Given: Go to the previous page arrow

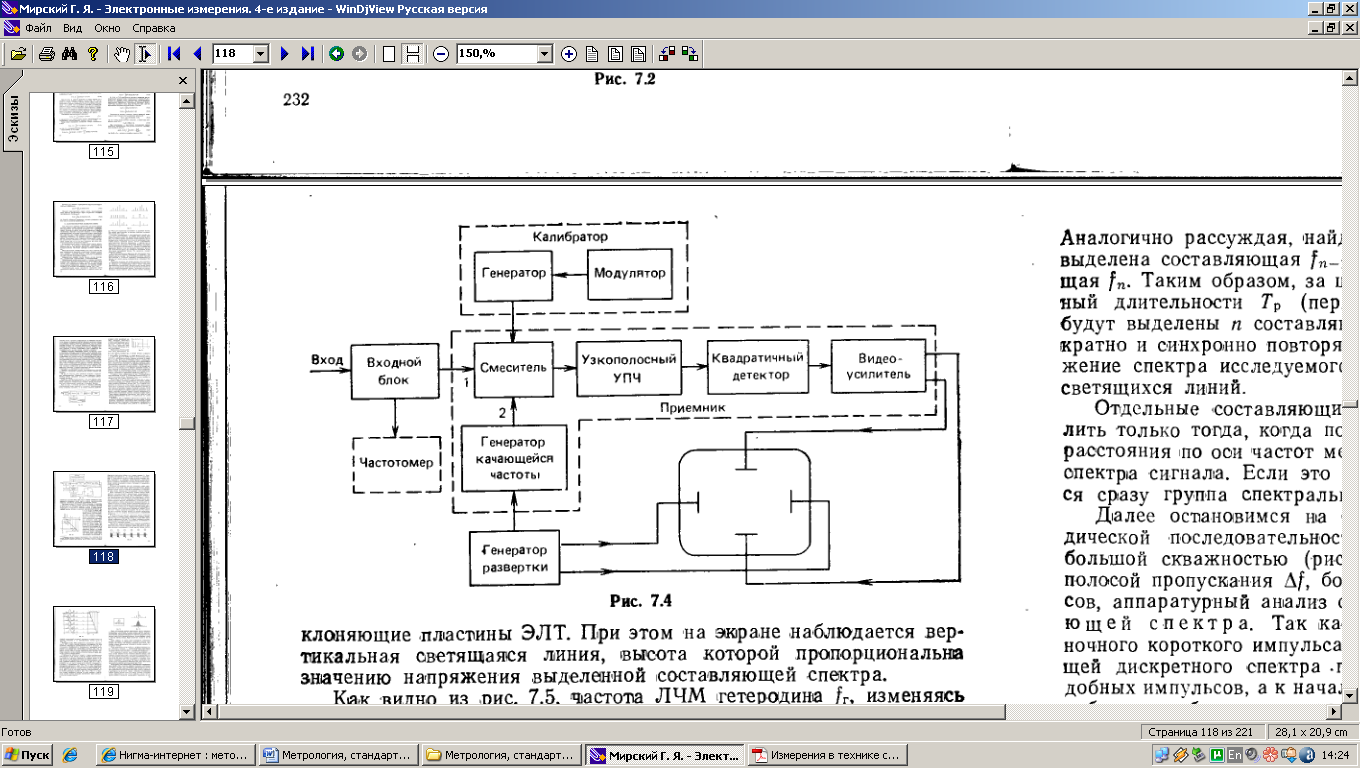Looking at the screenshot, I should coord(198,54).
